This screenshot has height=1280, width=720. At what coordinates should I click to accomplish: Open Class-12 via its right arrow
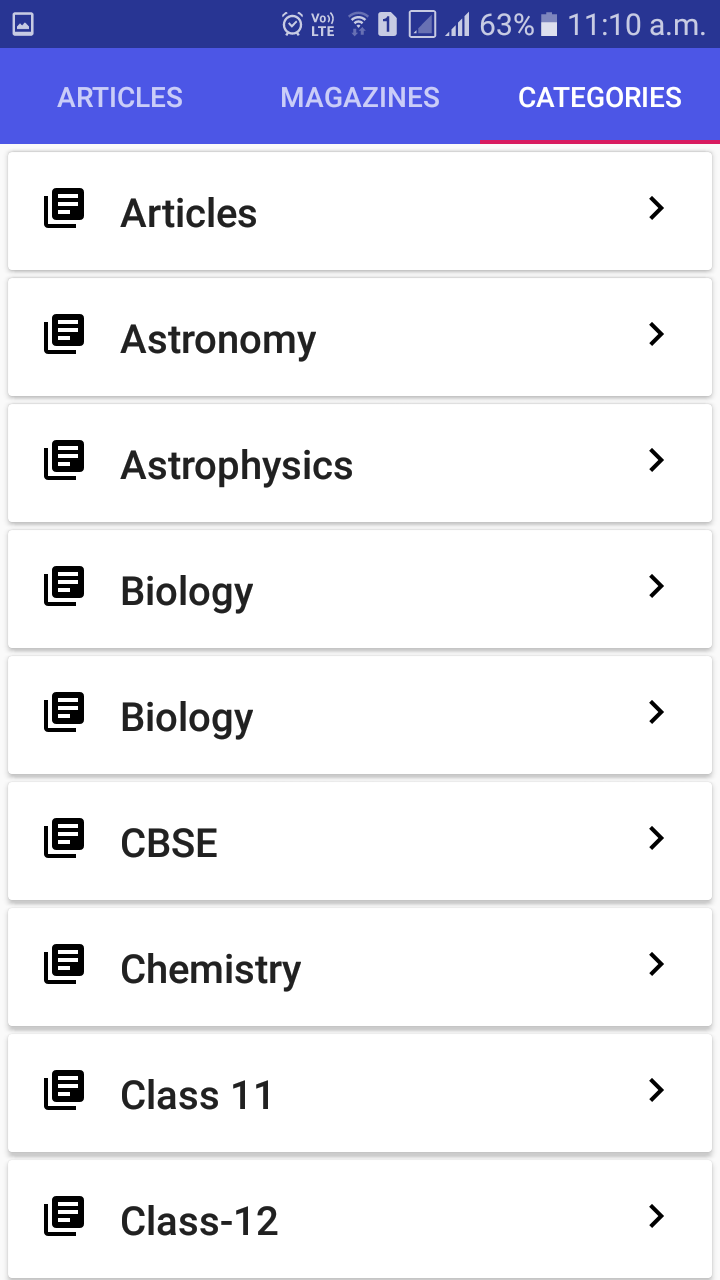point(656,1216)
